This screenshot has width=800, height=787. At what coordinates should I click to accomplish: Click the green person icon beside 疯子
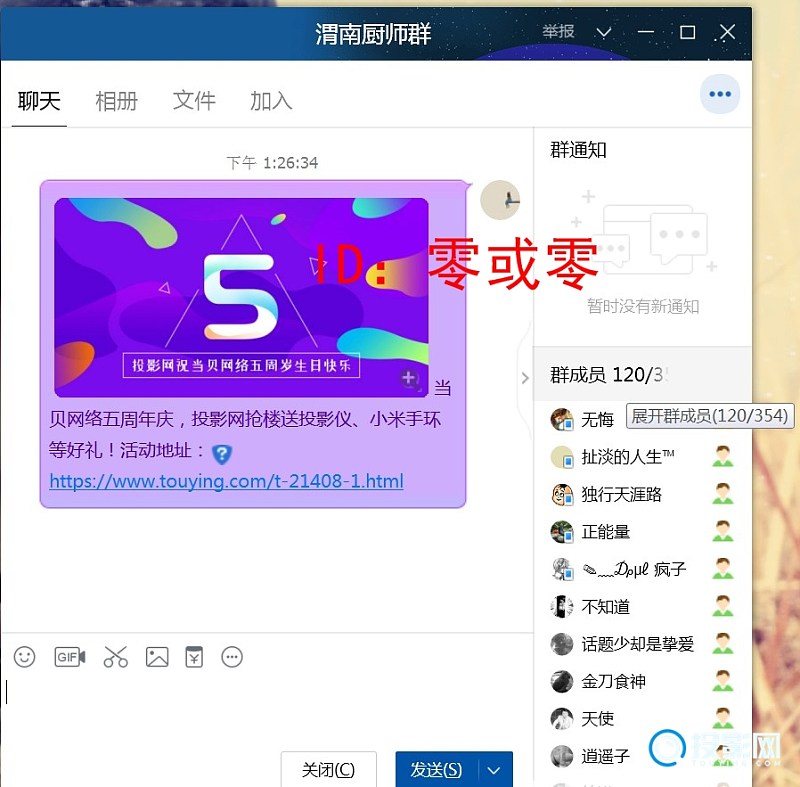point(723,569)
